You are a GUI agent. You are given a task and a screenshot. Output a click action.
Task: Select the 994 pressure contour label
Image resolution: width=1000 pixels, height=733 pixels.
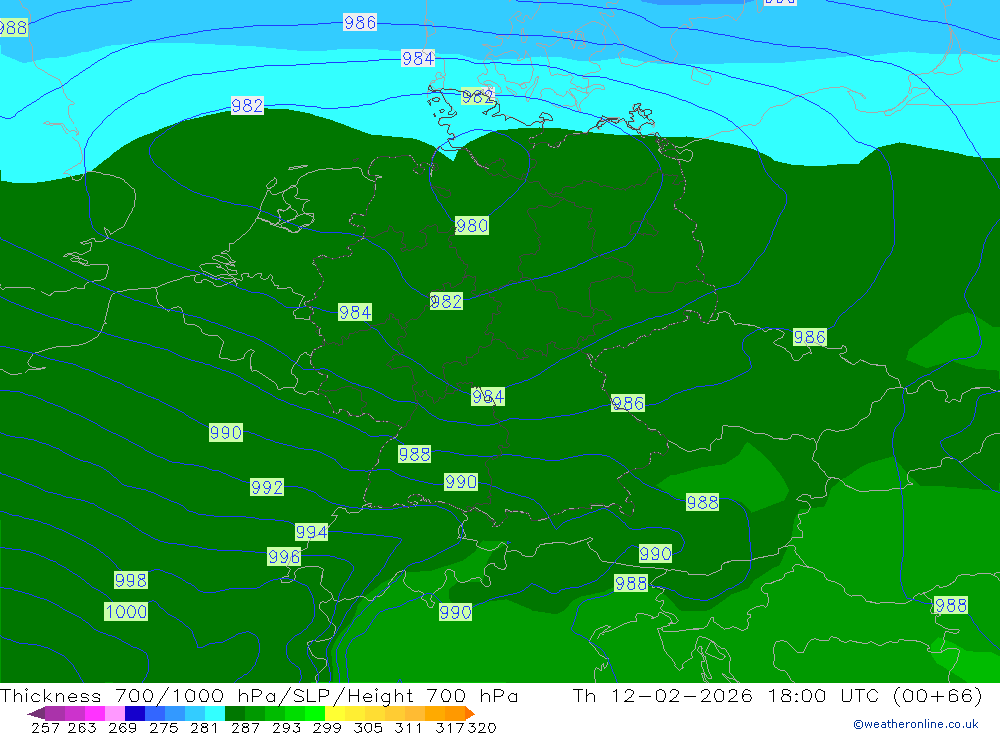[x=311, y=532]
